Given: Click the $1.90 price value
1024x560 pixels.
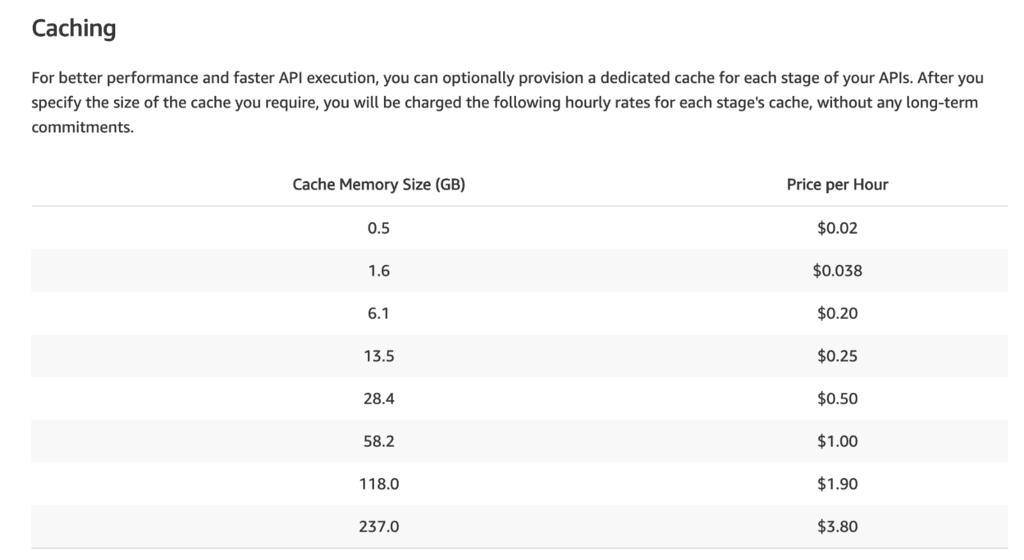Looking at the screenshot, I should click(837, 483).
